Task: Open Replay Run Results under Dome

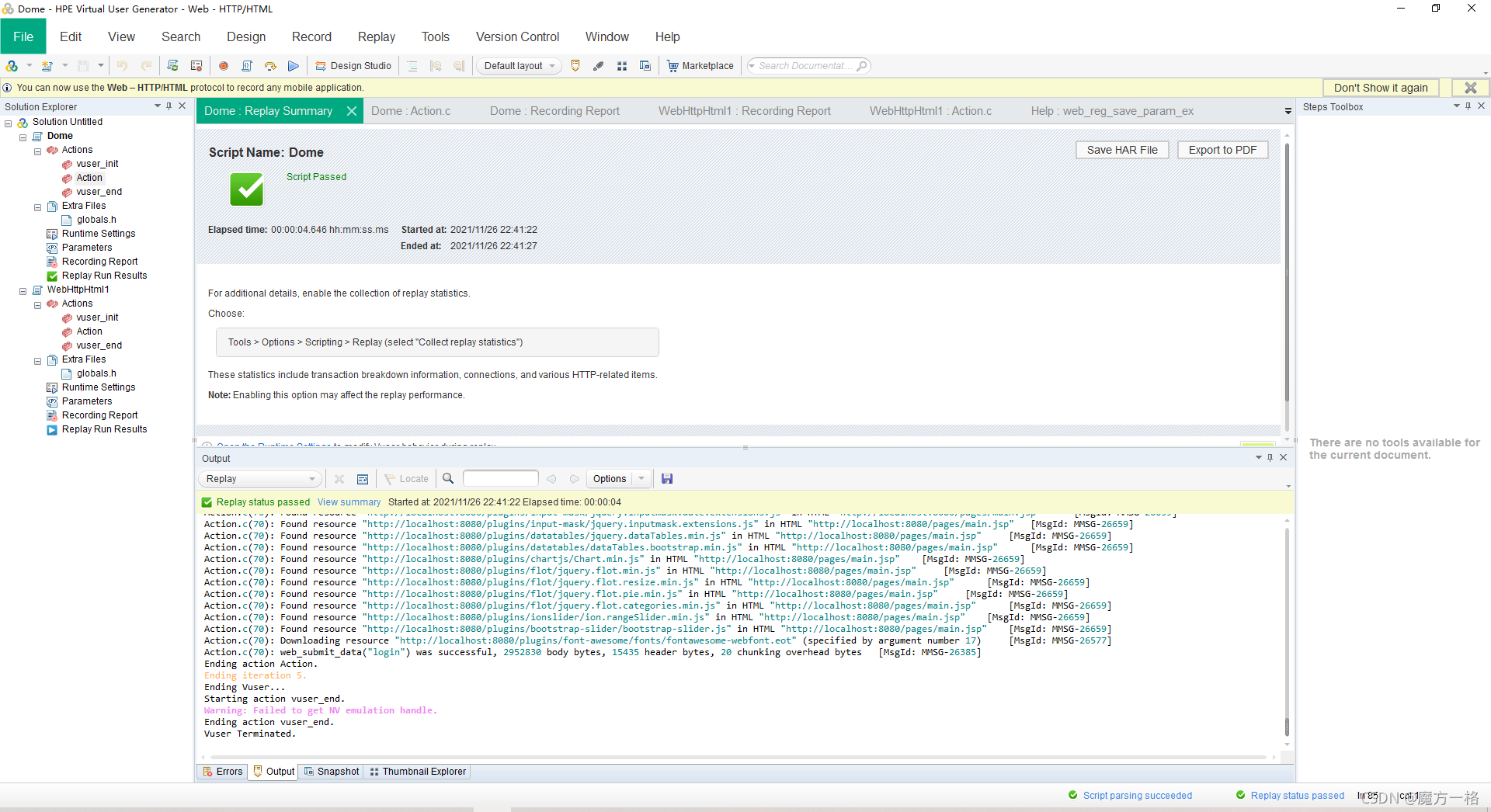Action: 104,276
